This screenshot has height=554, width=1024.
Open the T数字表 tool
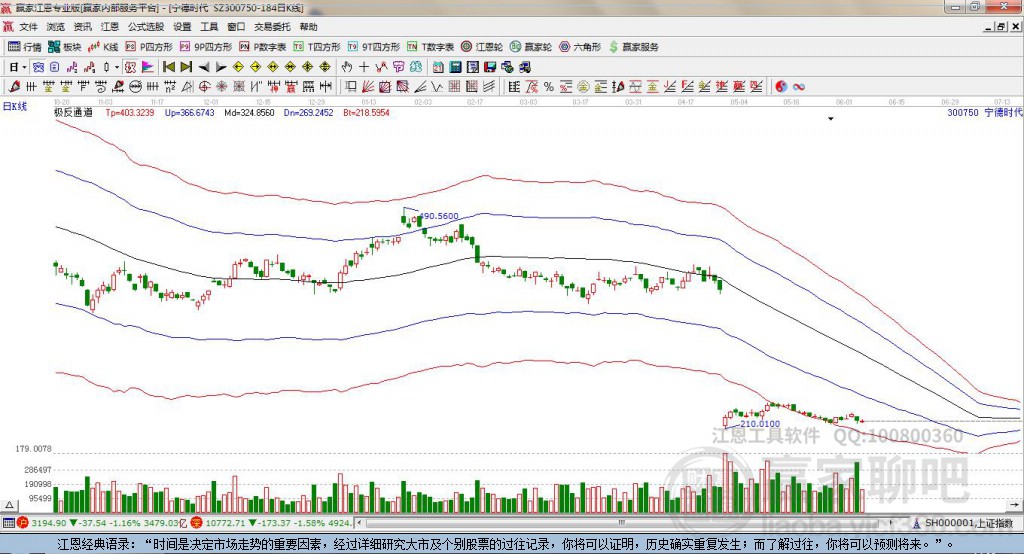tap(430, 47)
